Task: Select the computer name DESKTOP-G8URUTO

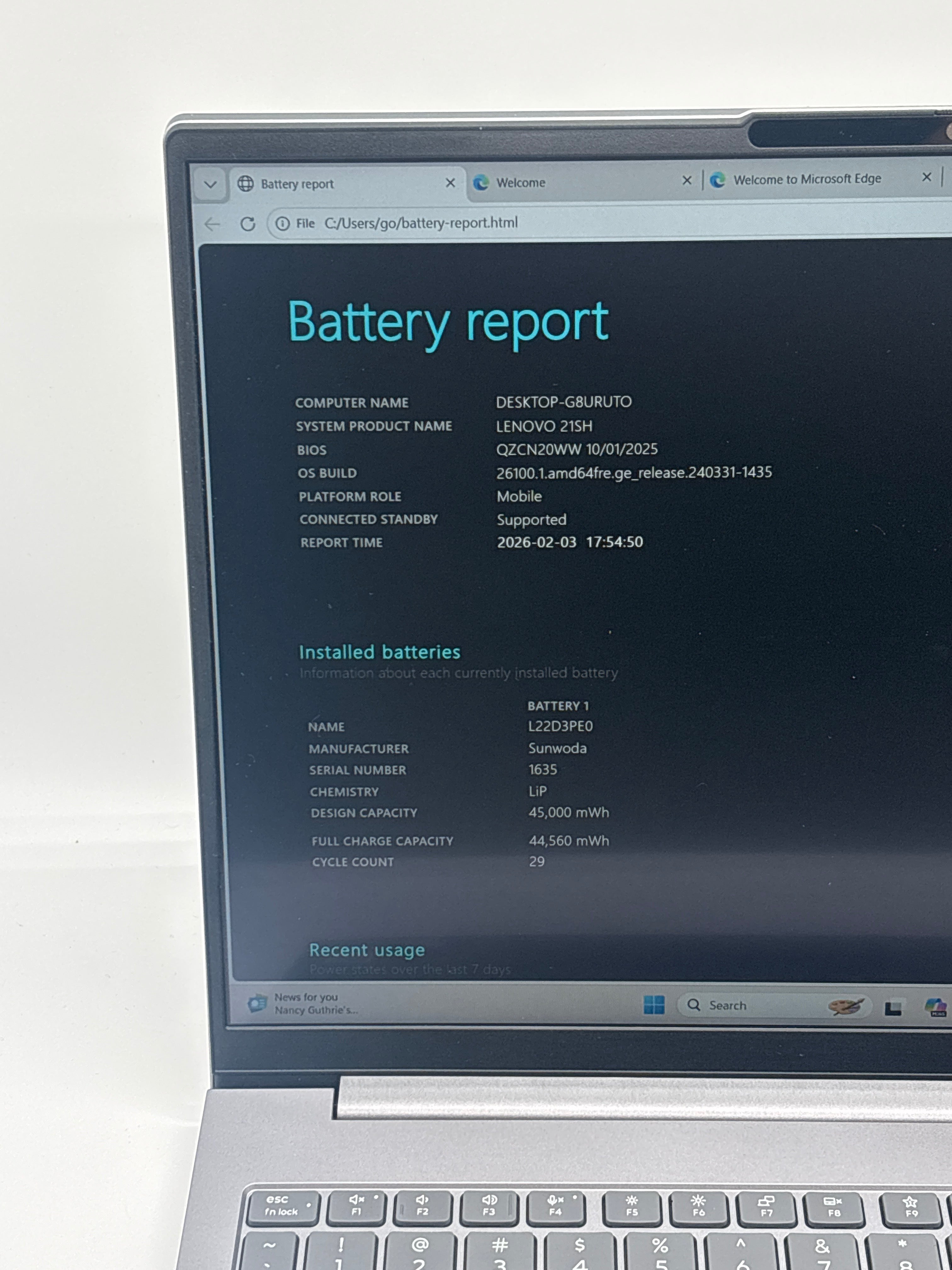Action: (564, 402)
